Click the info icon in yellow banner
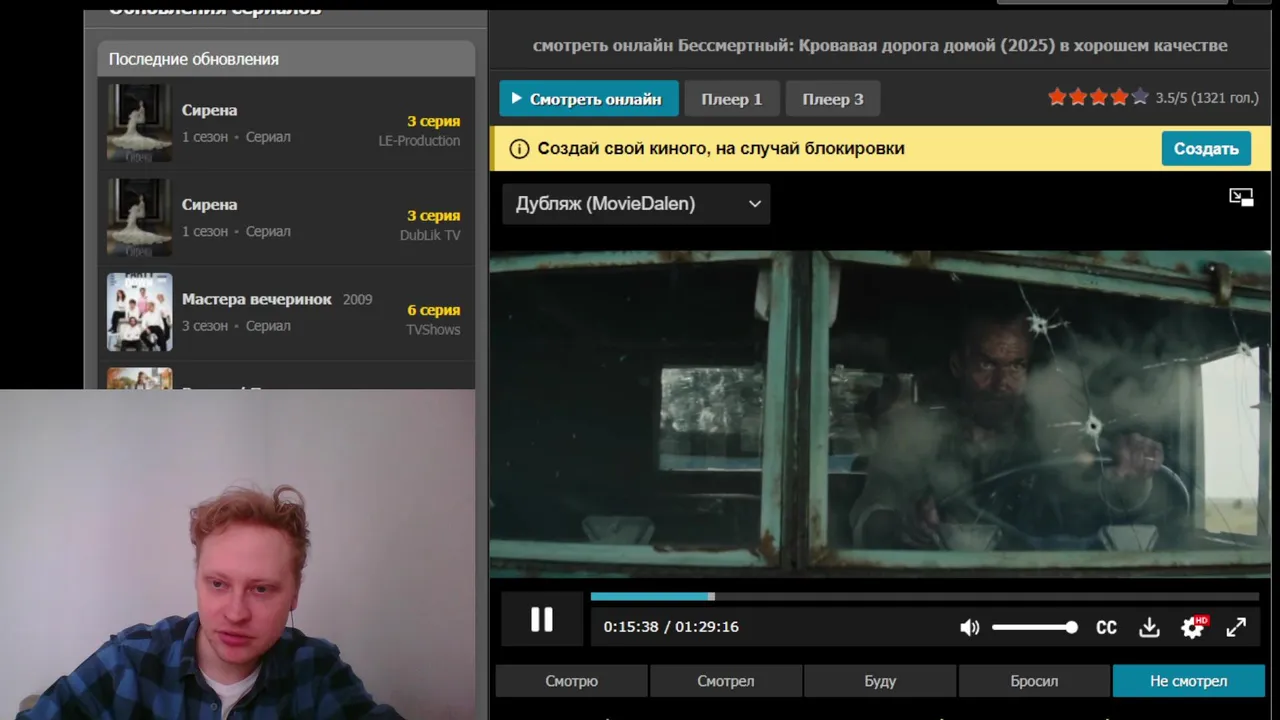Screen dimensions: 1280x720 (519, 149)
